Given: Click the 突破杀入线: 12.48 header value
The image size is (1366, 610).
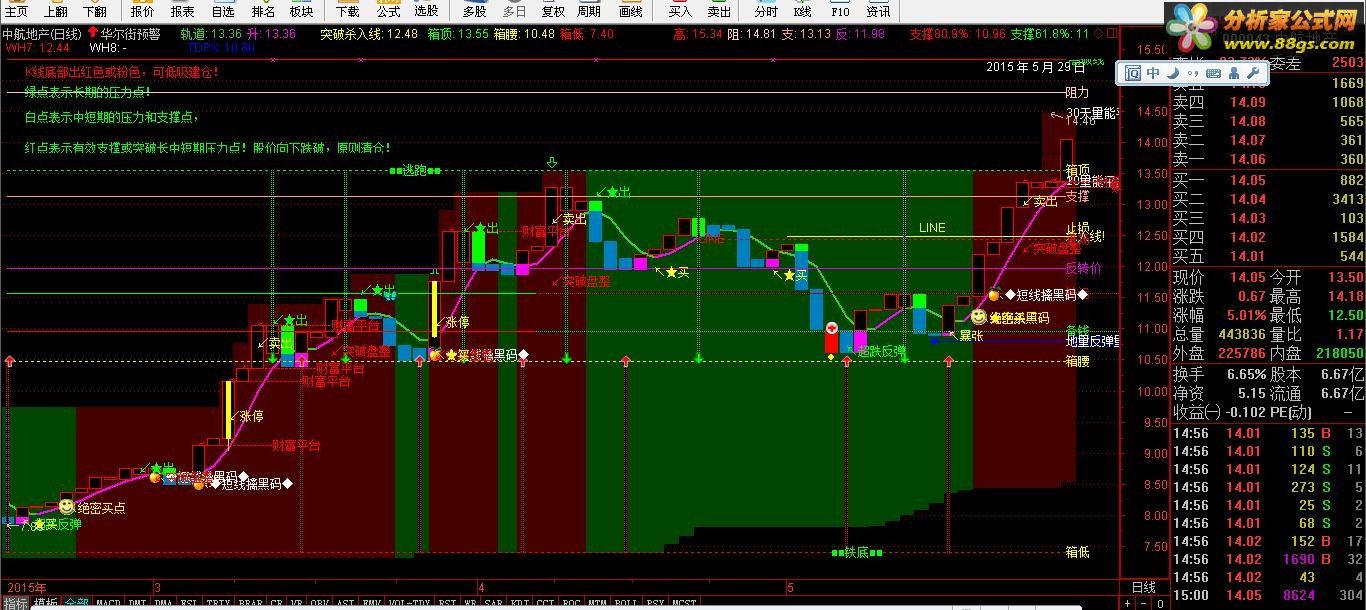Looking at the screenshot, I should click(x=369, y=33).
